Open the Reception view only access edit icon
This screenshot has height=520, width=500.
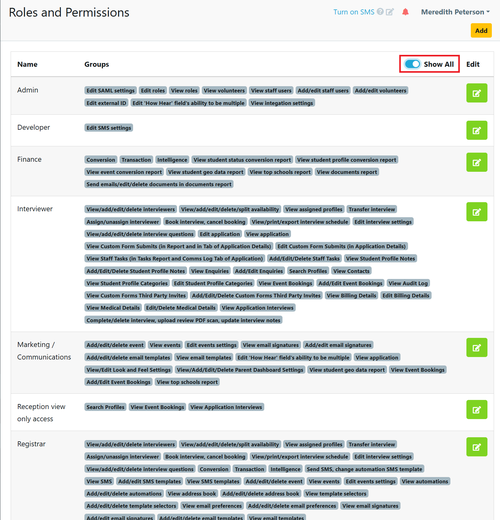(x=477, y=410)
